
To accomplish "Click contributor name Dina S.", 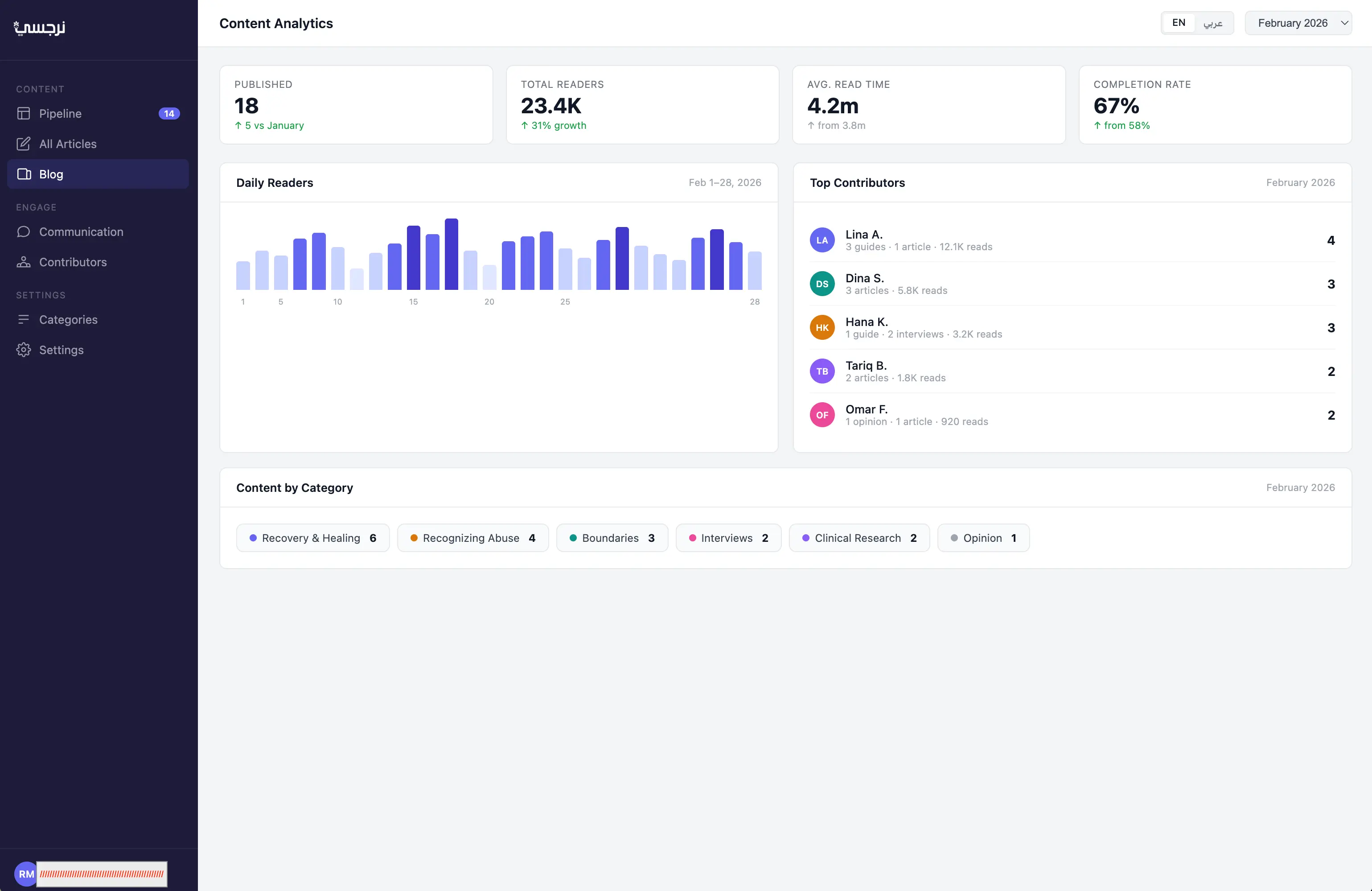I will click(x=864, y=278).
